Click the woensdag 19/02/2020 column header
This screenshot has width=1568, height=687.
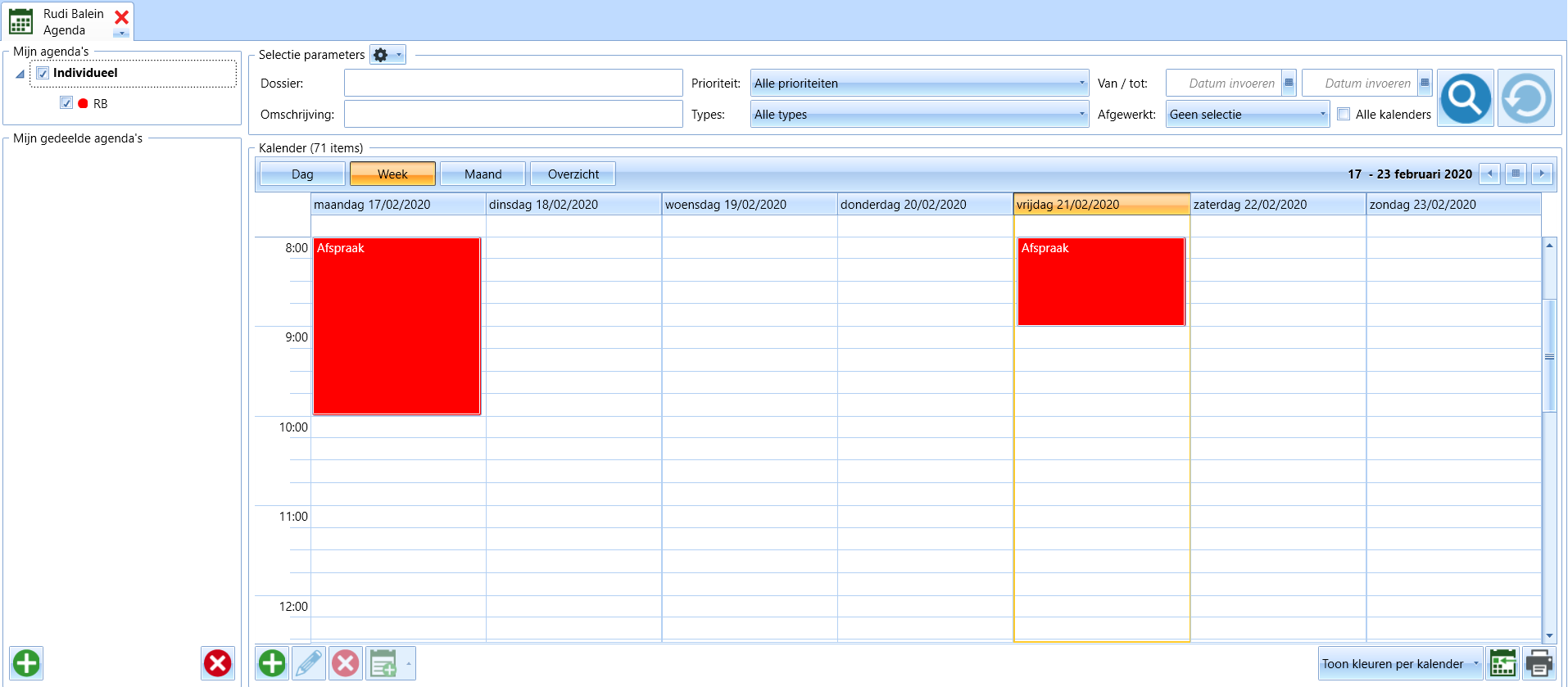coord(750,204)
